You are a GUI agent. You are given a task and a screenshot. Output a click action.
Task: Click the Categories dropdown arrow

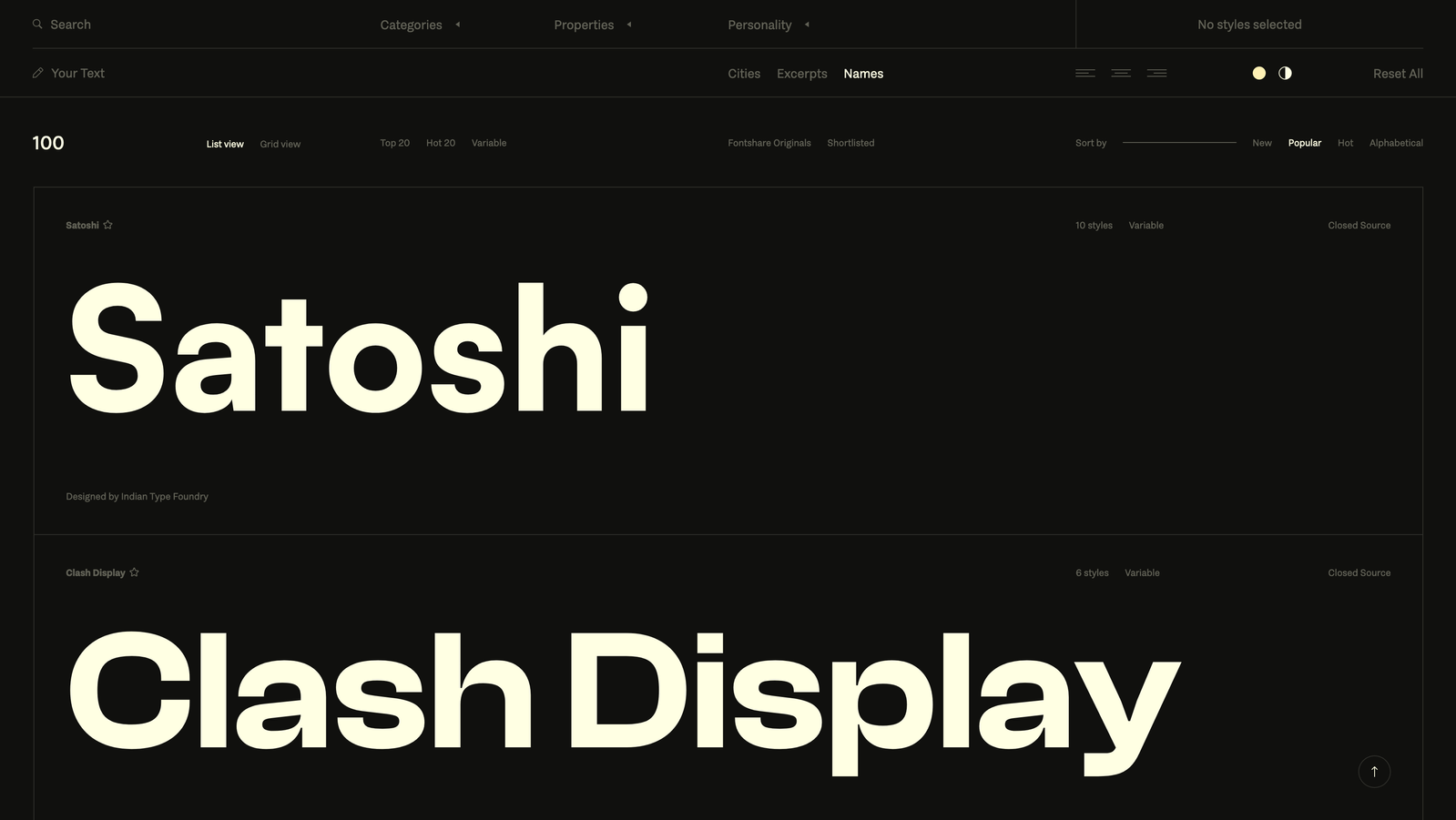click(x=457, y=25)
